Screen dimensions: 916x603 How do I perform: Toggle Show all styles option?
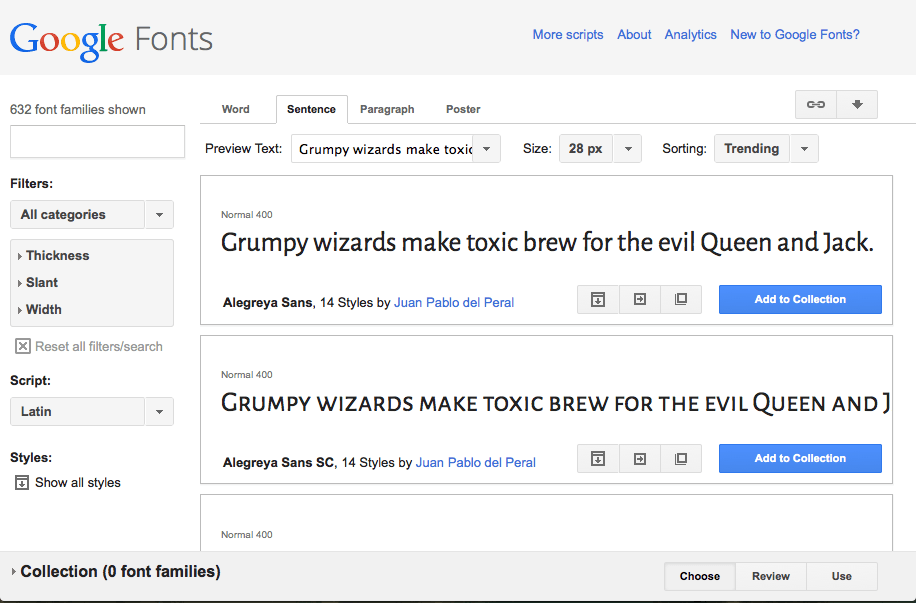tap(67, 483)
